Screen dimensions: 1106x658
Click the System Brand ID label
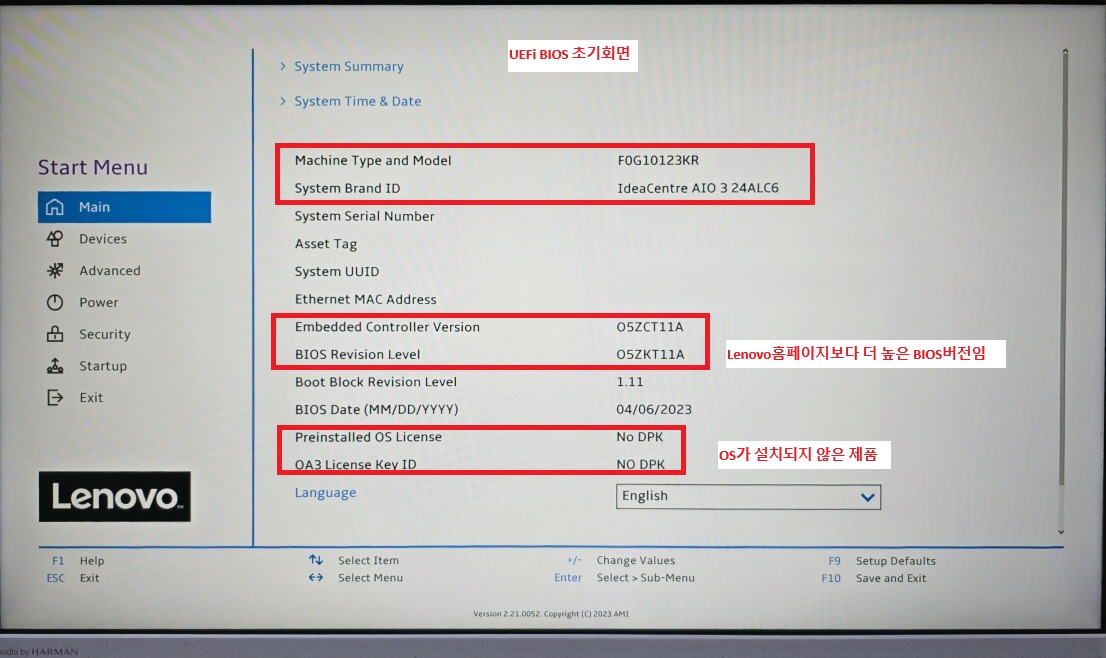point(347,188)
